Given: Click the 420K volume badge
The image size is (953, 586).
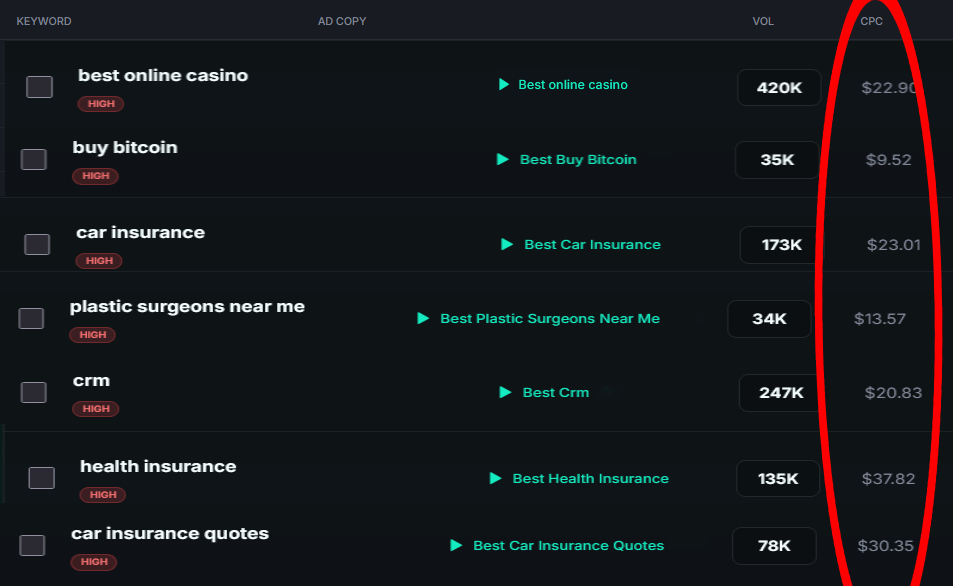Looking at the screenshot, I should point(779,88).
